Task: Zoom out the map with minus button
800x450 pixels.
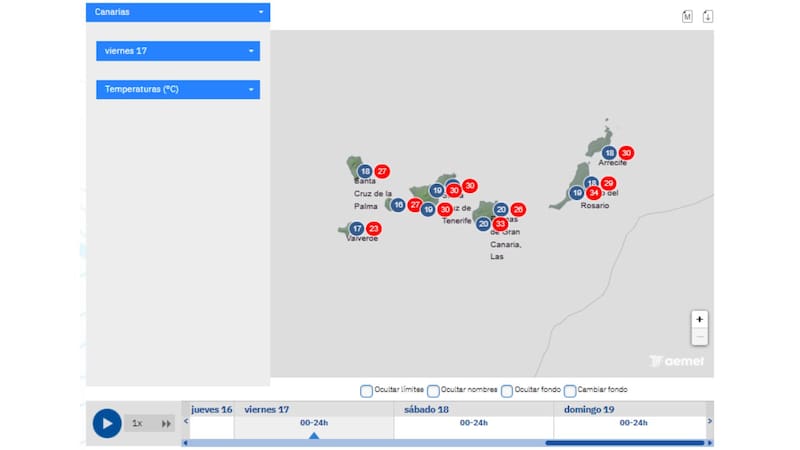Action: 699,337
